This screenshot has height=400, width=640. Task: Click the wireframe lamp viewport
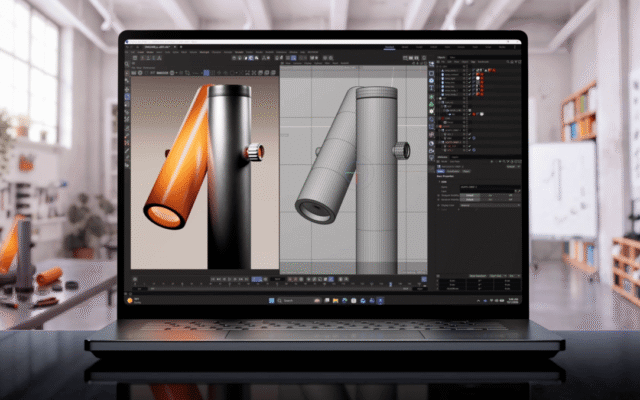click(x=353, y=170)
